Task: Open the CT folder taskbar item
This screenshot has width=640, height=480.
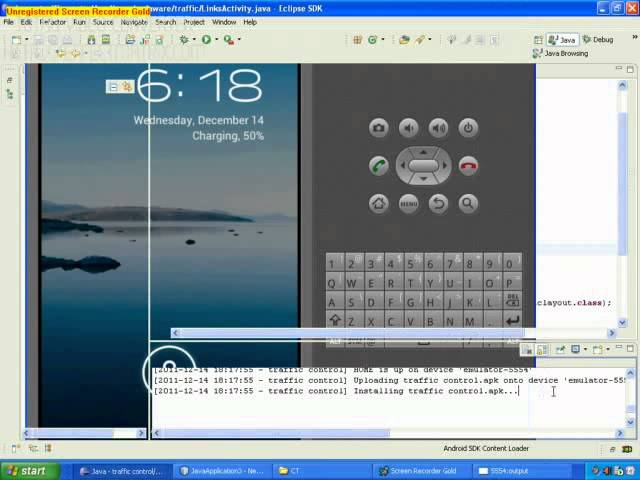Action: click(322, 471)
